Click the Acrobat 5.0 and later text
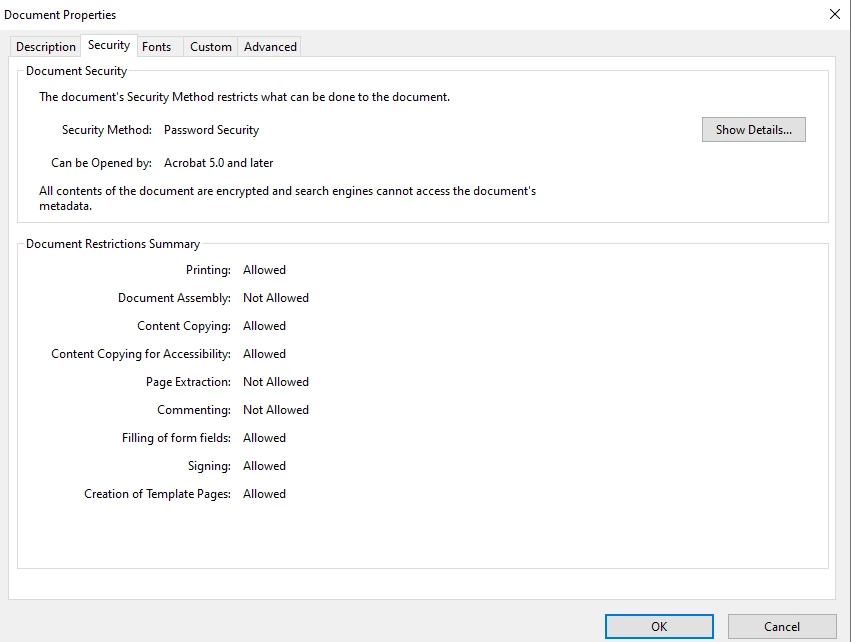 [x=218, y=163]
